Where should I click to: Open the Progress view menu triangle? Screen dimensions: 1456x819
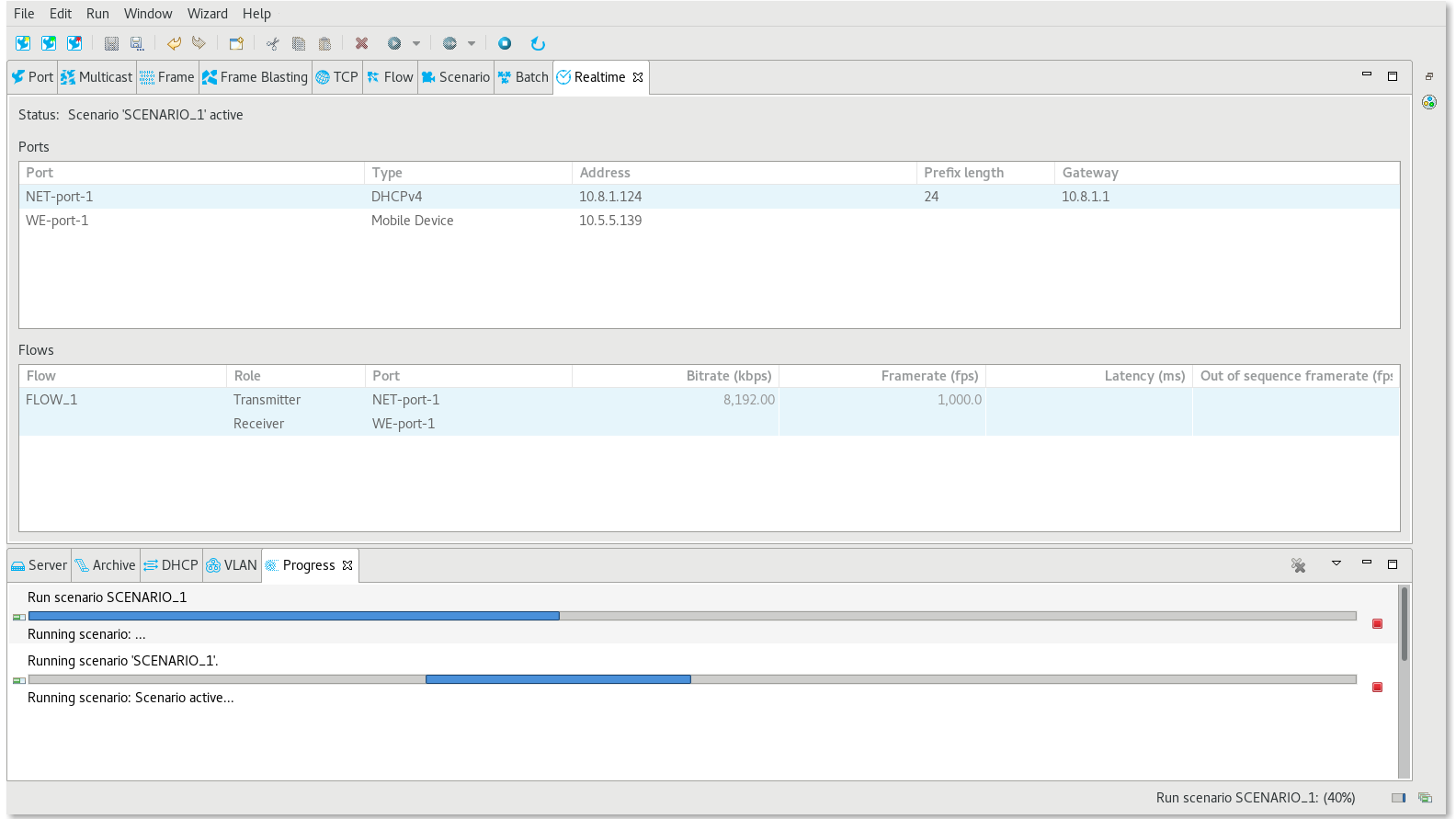[x=1337, y=563]
